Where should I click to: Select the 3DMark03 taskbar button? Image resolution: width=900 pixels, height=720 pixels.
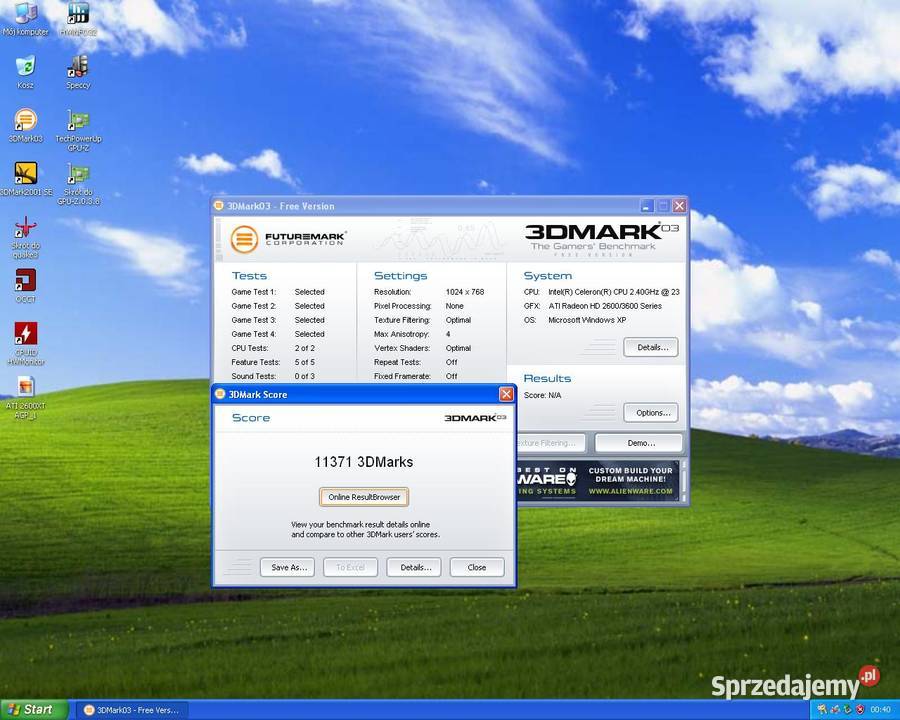[133, 710]
